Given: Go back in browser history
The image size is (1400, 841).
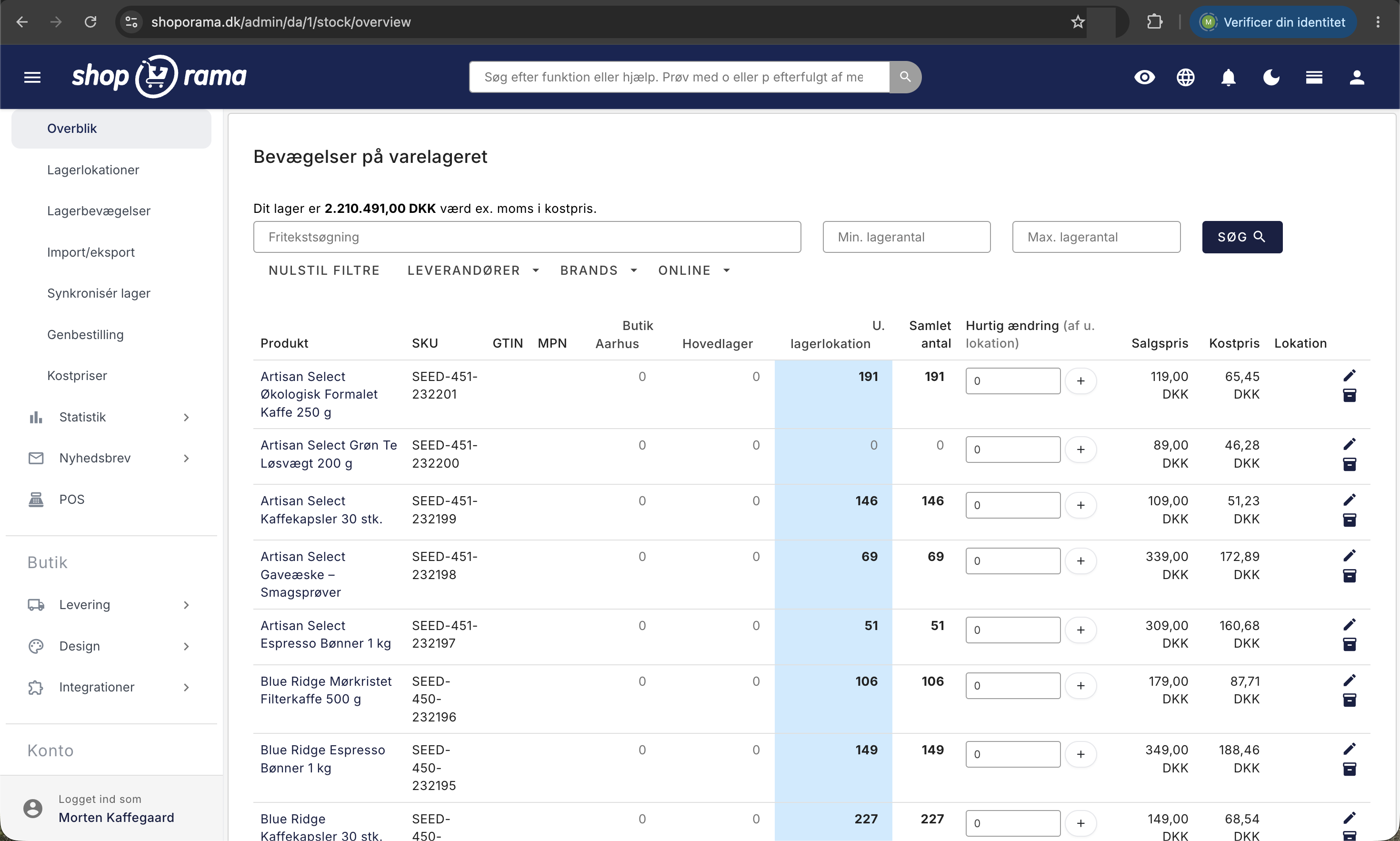Looking at the screenshot, I should (22, 22).
